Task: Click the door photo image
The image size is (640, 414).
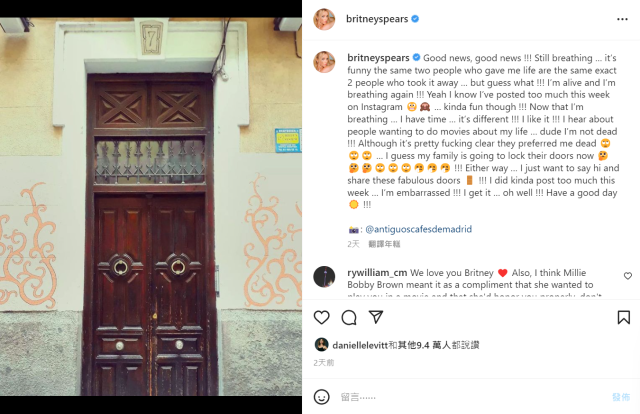Action: 151,207
